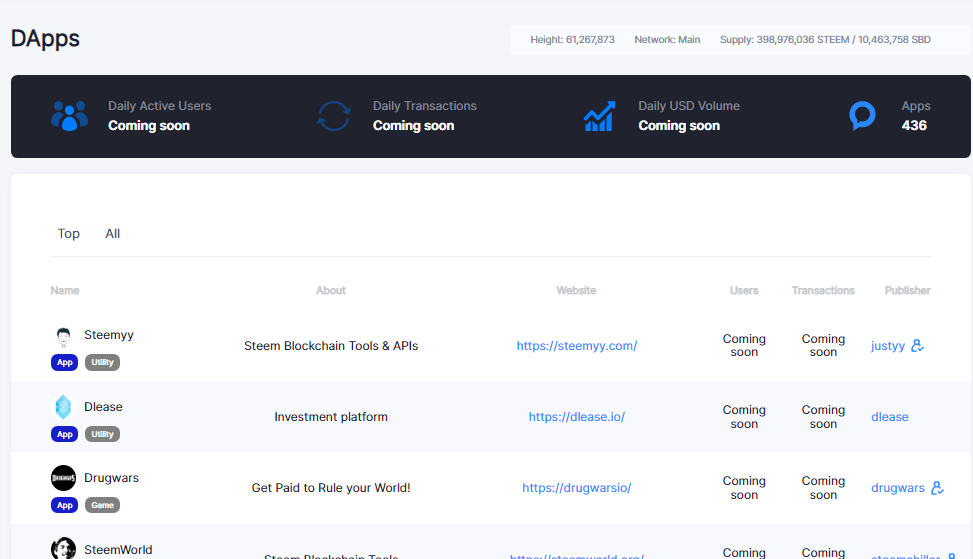973x559 pixels.
Task: Click verified user icon next to drugwars publisher
Action: 937,488
